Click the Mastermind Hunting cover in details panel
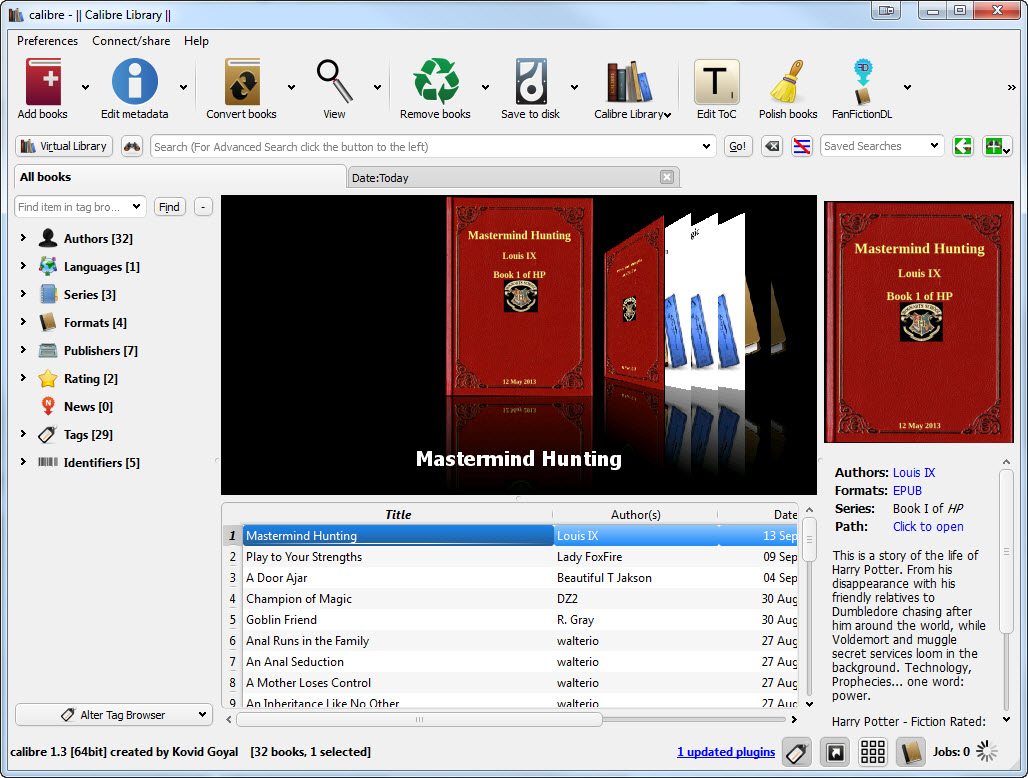Viewport: 1028px width, 778px height. [919, 322]
